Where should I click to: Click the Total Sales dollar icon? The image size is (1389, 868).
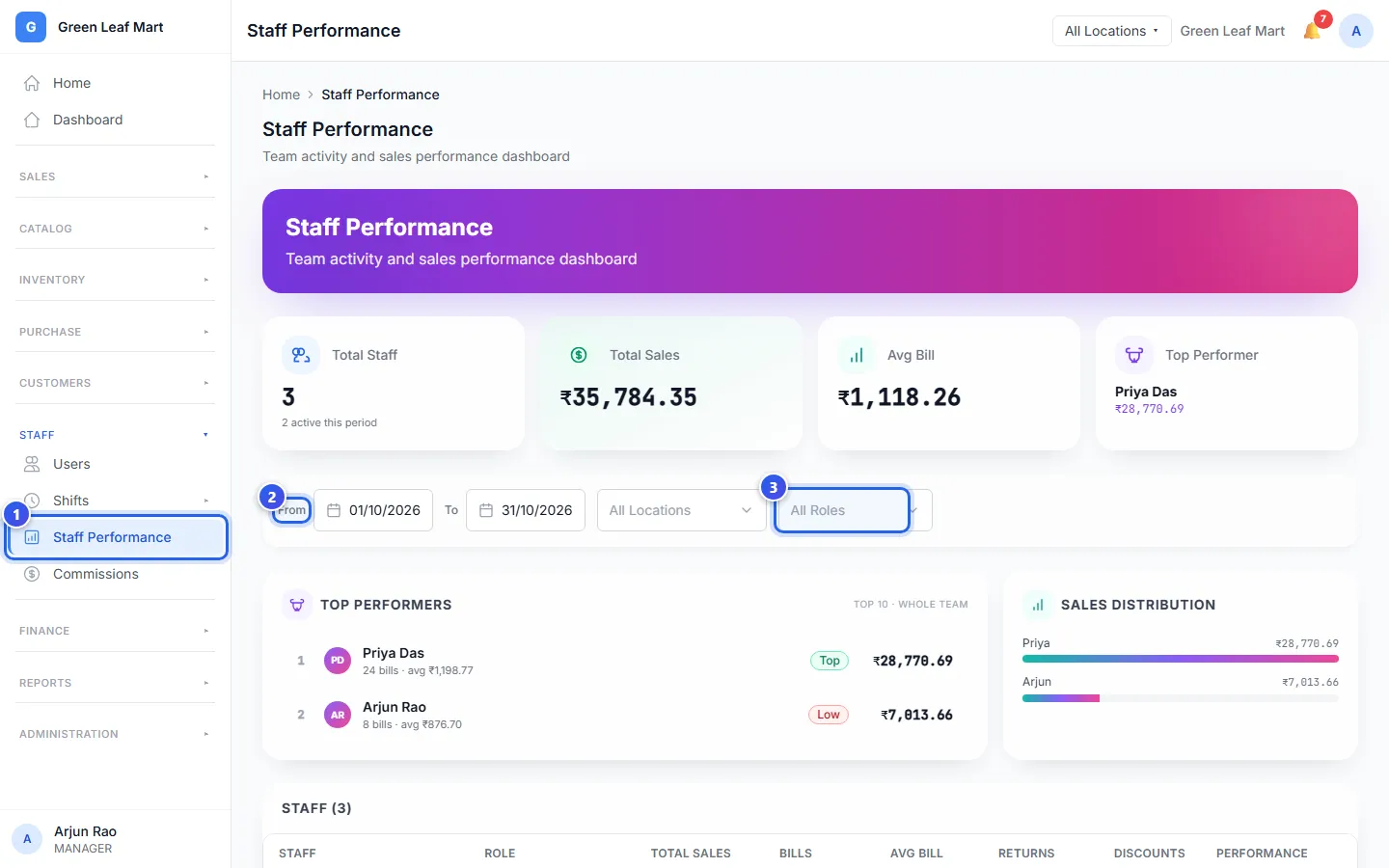(579, 355)
